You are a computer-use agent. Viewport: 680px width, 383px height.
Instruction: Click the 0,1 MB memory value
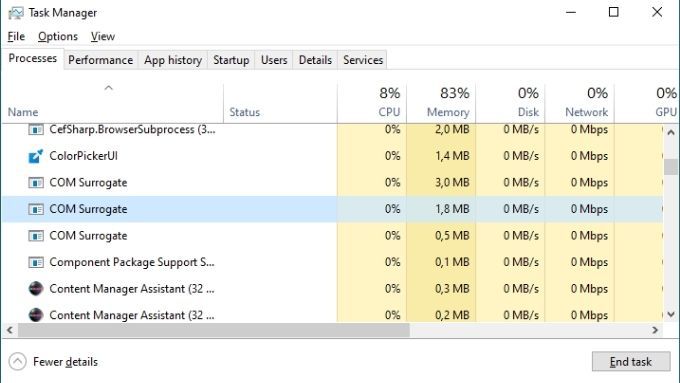click(452, 262)
